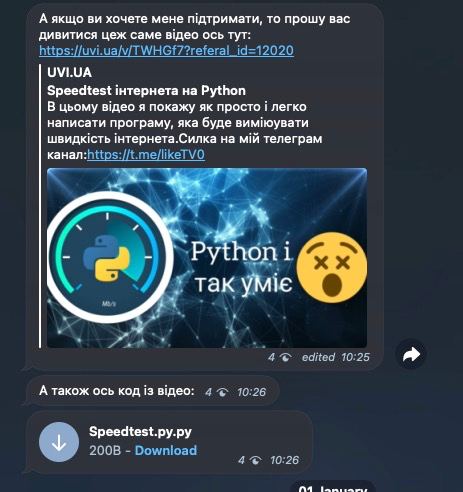Open the Speedtest video preview thumbnail

207,258
